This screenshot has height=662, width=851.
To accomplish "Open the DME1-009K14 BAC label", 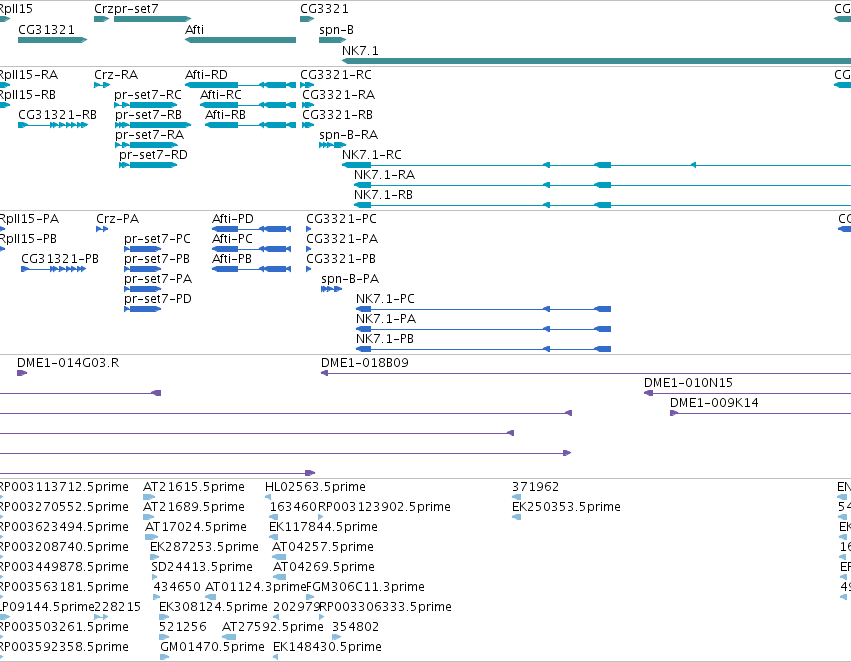I will 714,404.
